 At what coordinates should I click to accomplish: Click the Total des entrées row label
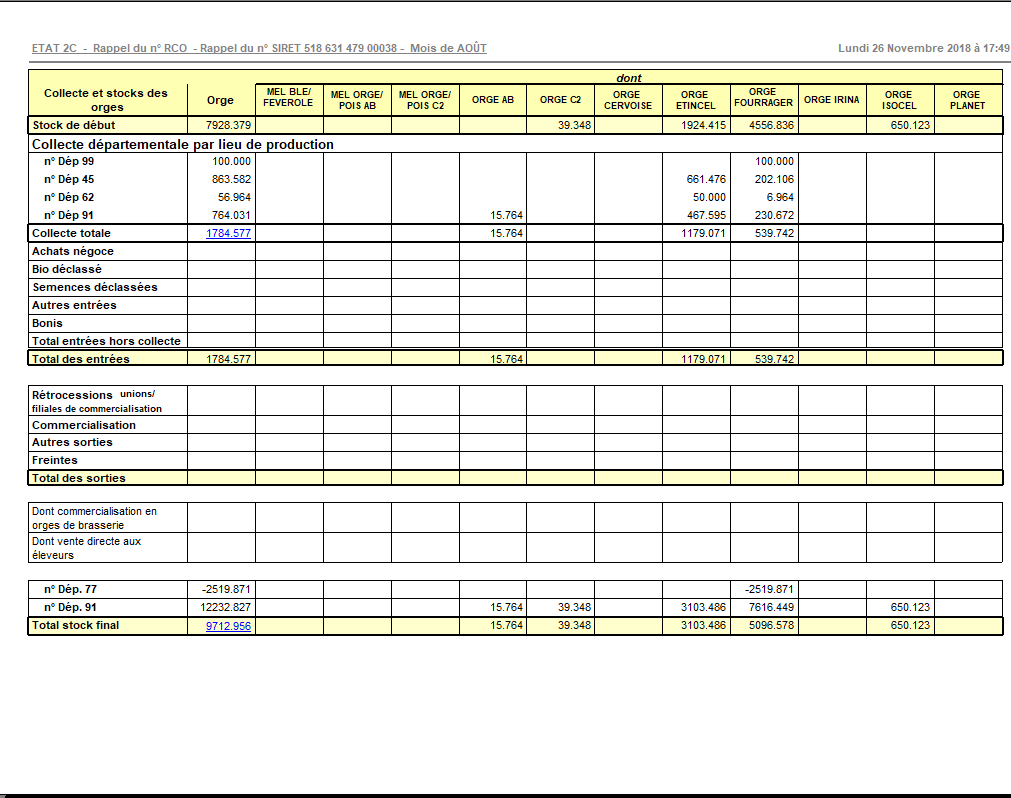click(81, 359)
